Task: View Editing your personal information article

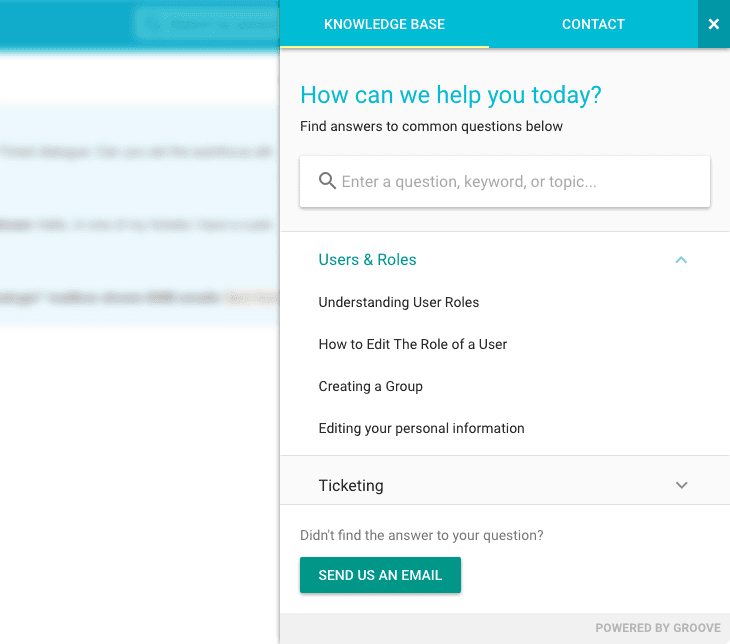Action: pos(421,428)
